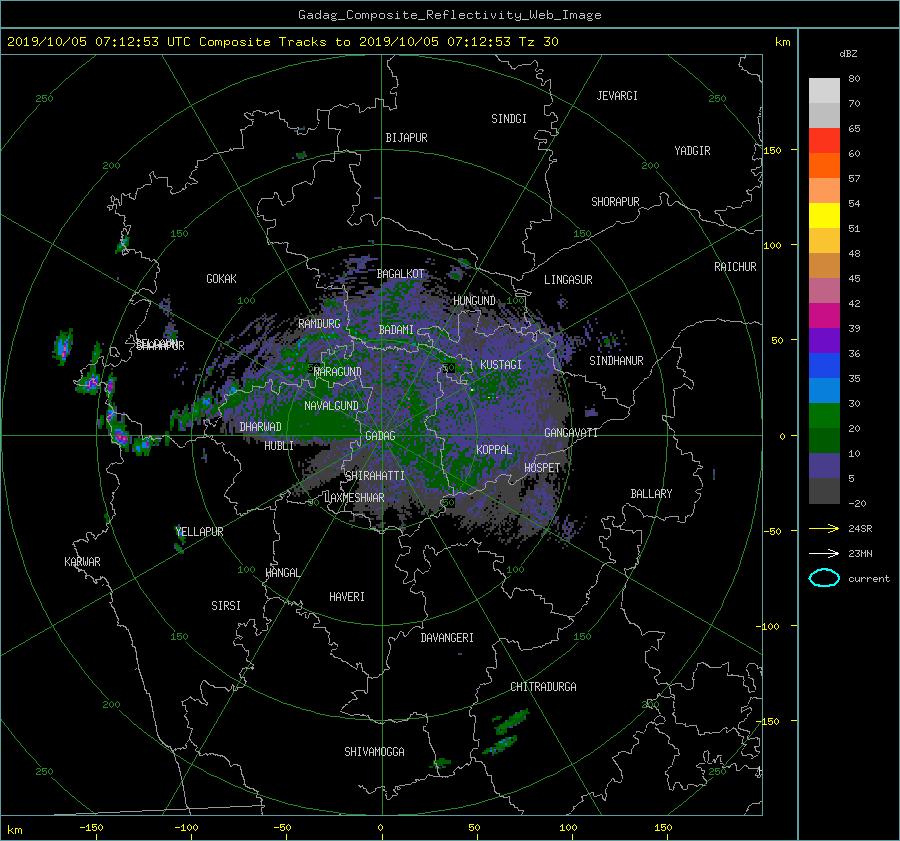Click the HANGAL city label
The height and width of the screenshot is (841, 900).
[x=283, y=573]
